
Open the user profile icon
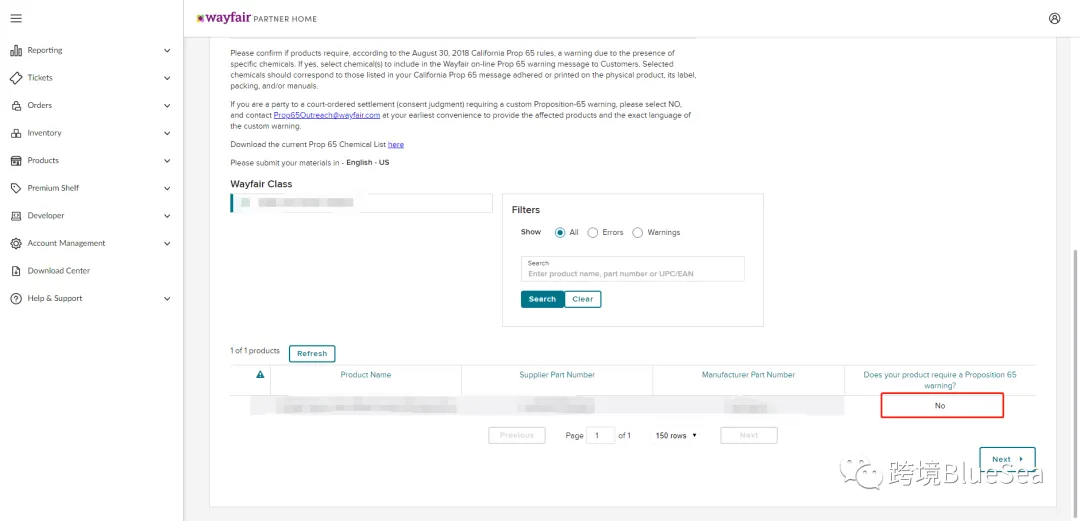pos(1055,19)
